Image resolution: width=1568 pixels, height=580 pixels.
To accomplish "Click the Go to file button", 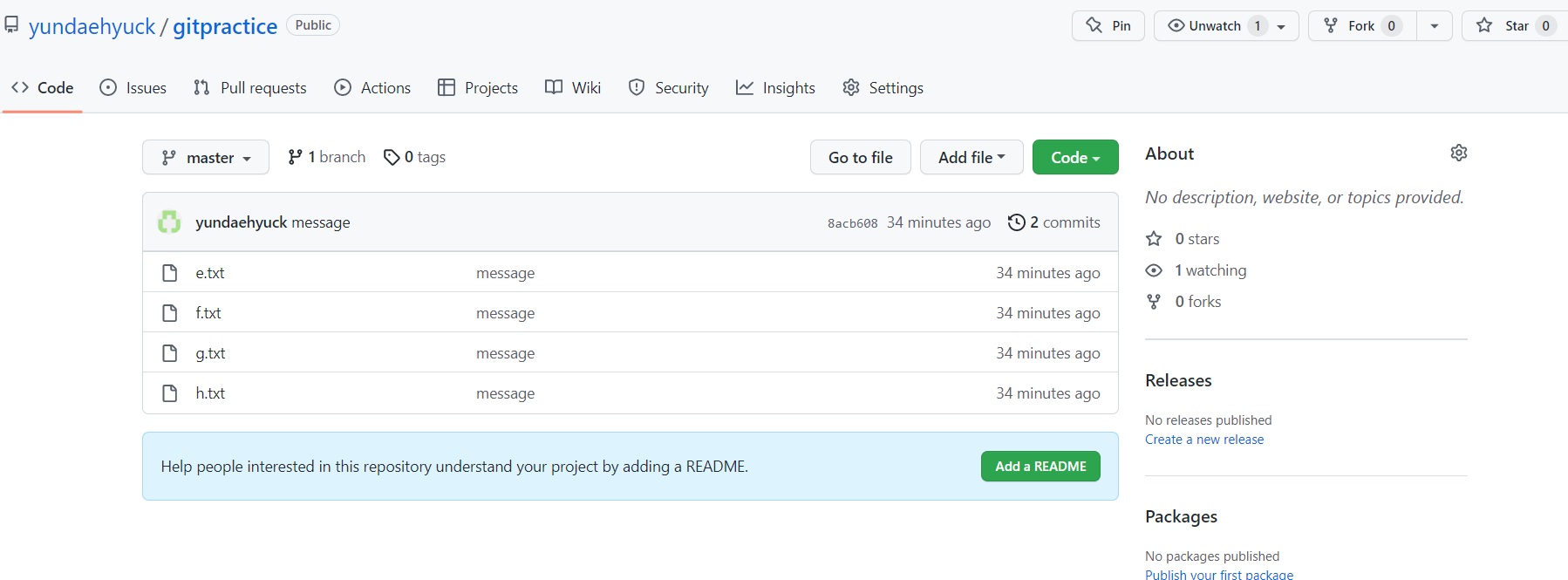I will 861,157.
